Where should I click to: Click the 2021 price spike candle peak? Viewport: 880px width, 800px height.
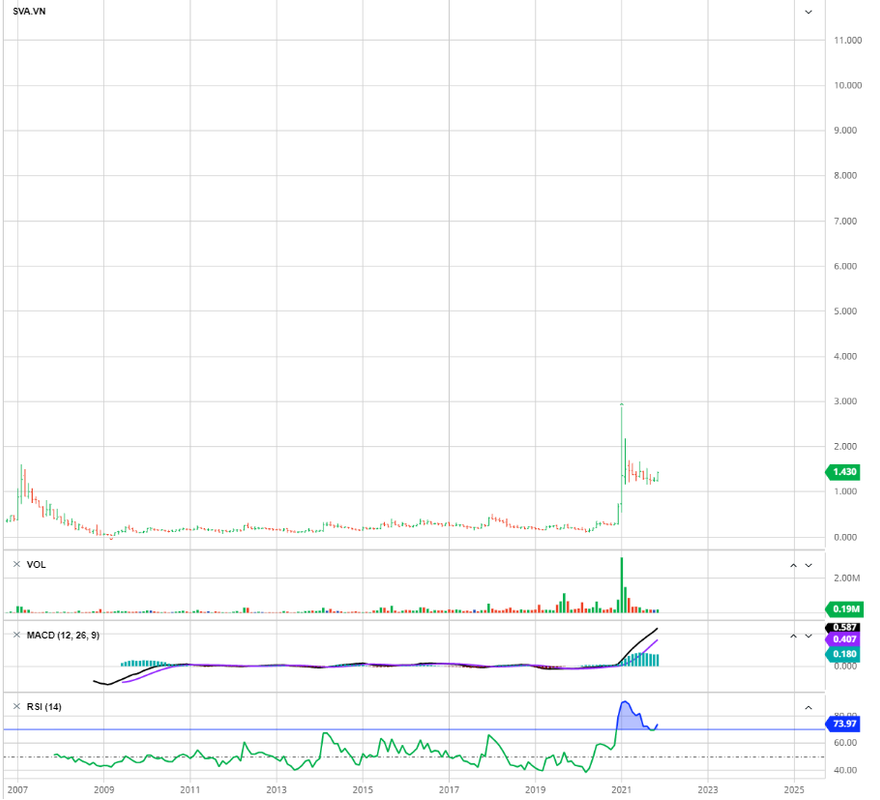coord(621,404)
